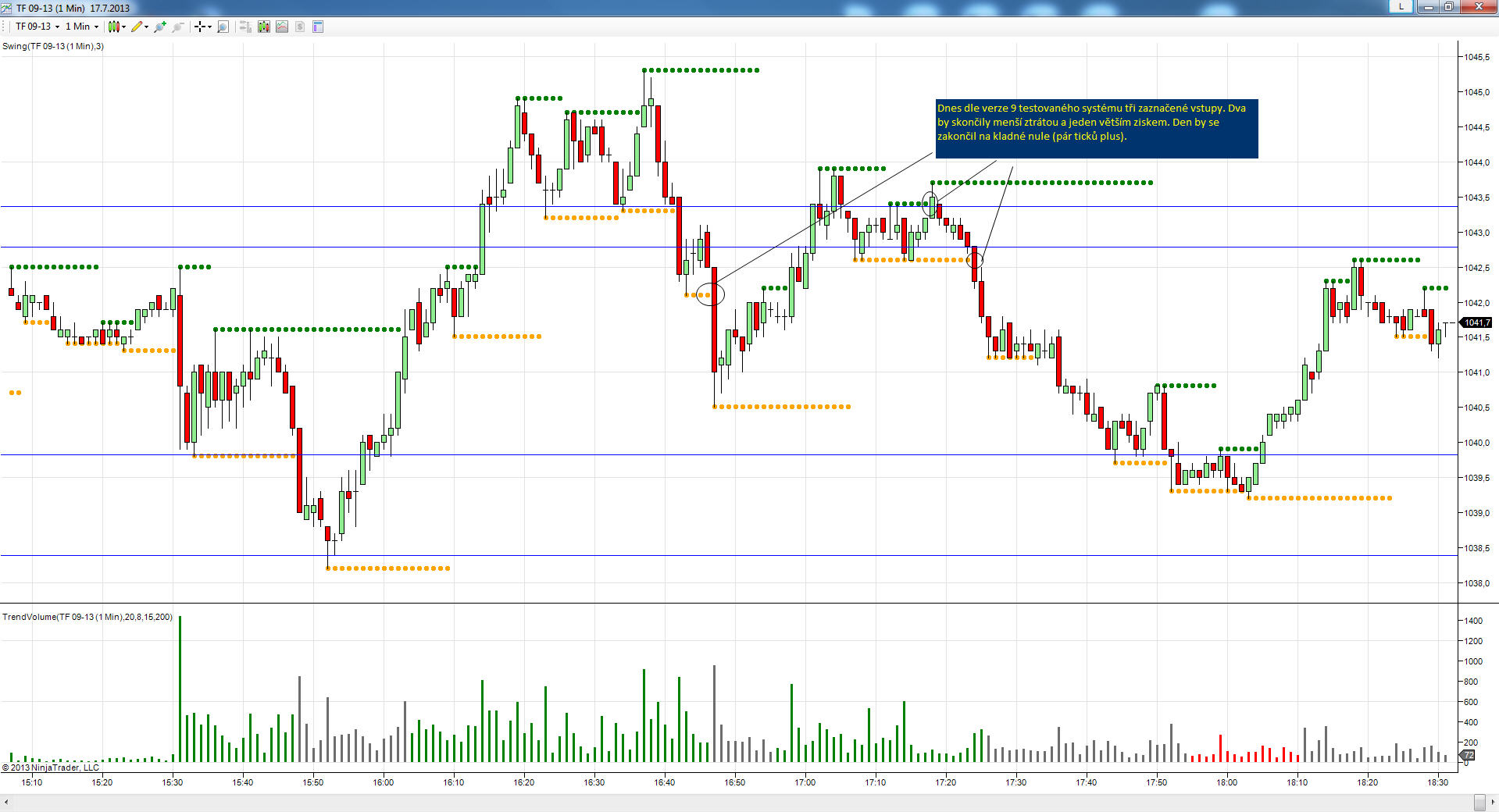Click the candlestick chart style icon
The width and height of the screenshot is (1499, 812).
(114, 27)
